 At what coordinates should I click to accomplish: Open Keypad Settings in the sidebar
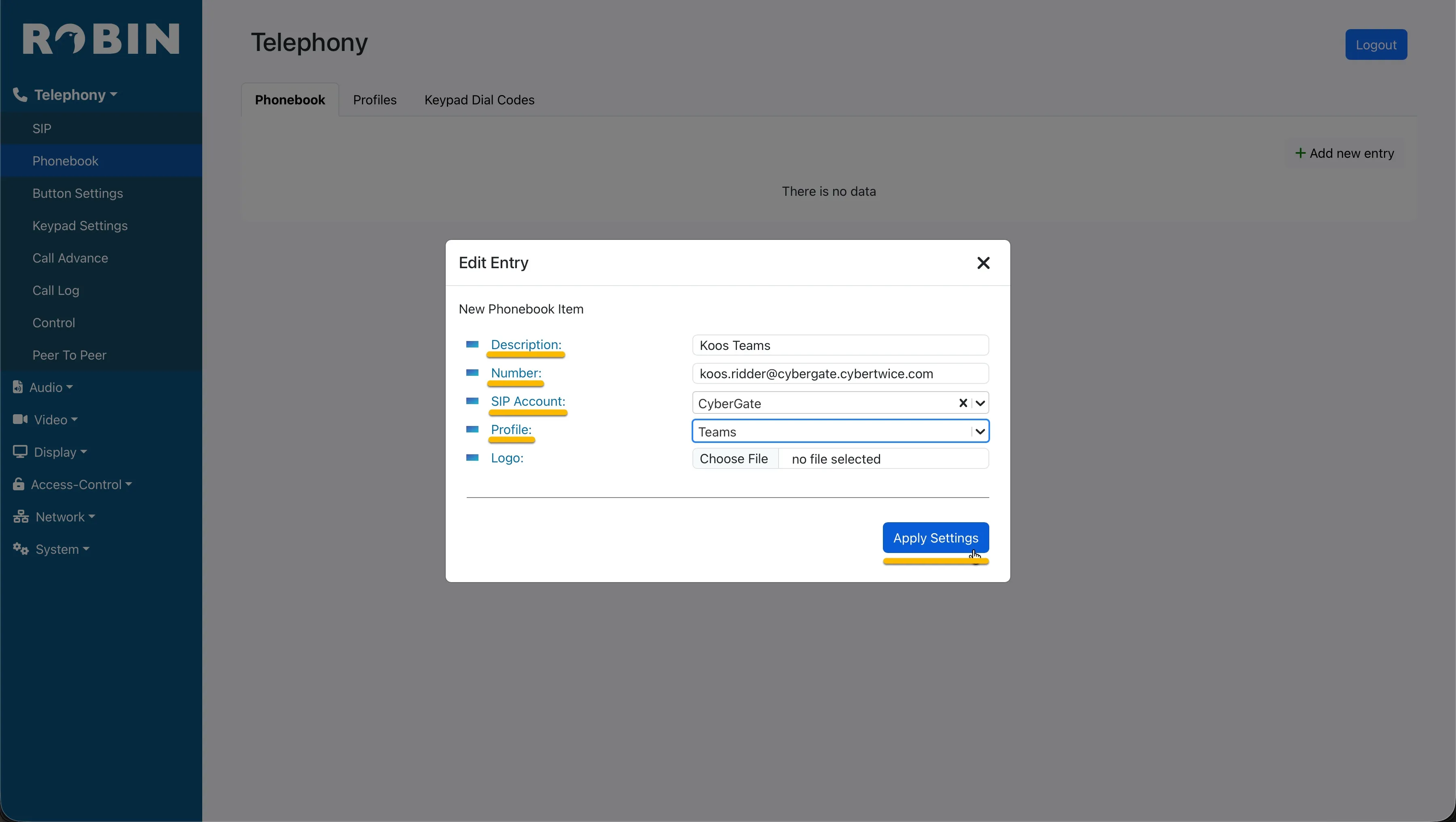[101, 225]
